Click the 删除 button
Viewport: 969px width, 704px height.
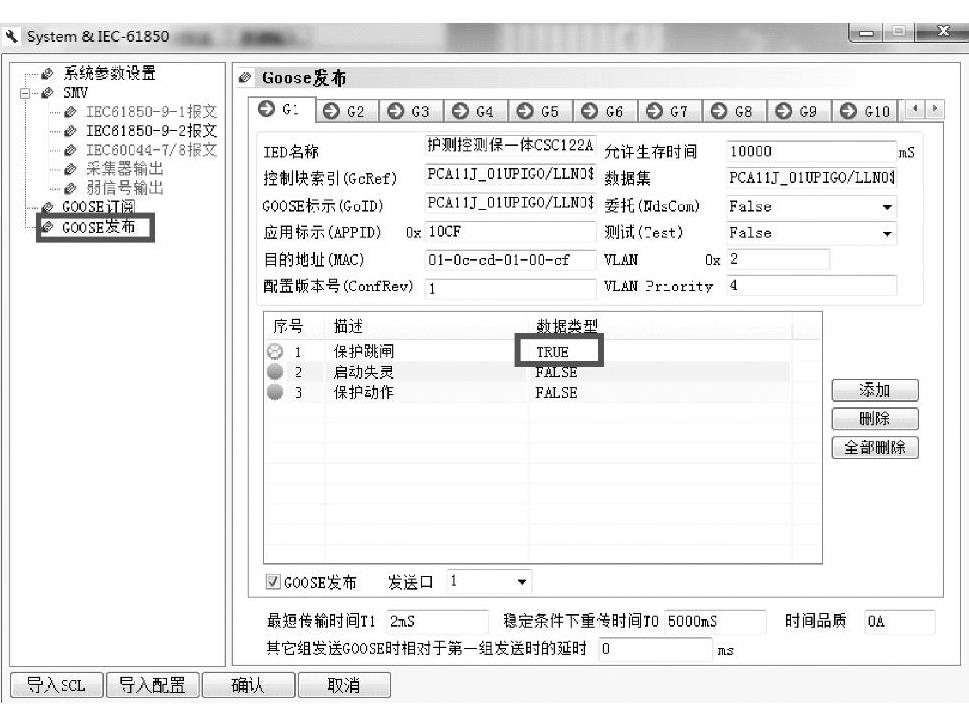pyautogui.click(x=874, y=419)
